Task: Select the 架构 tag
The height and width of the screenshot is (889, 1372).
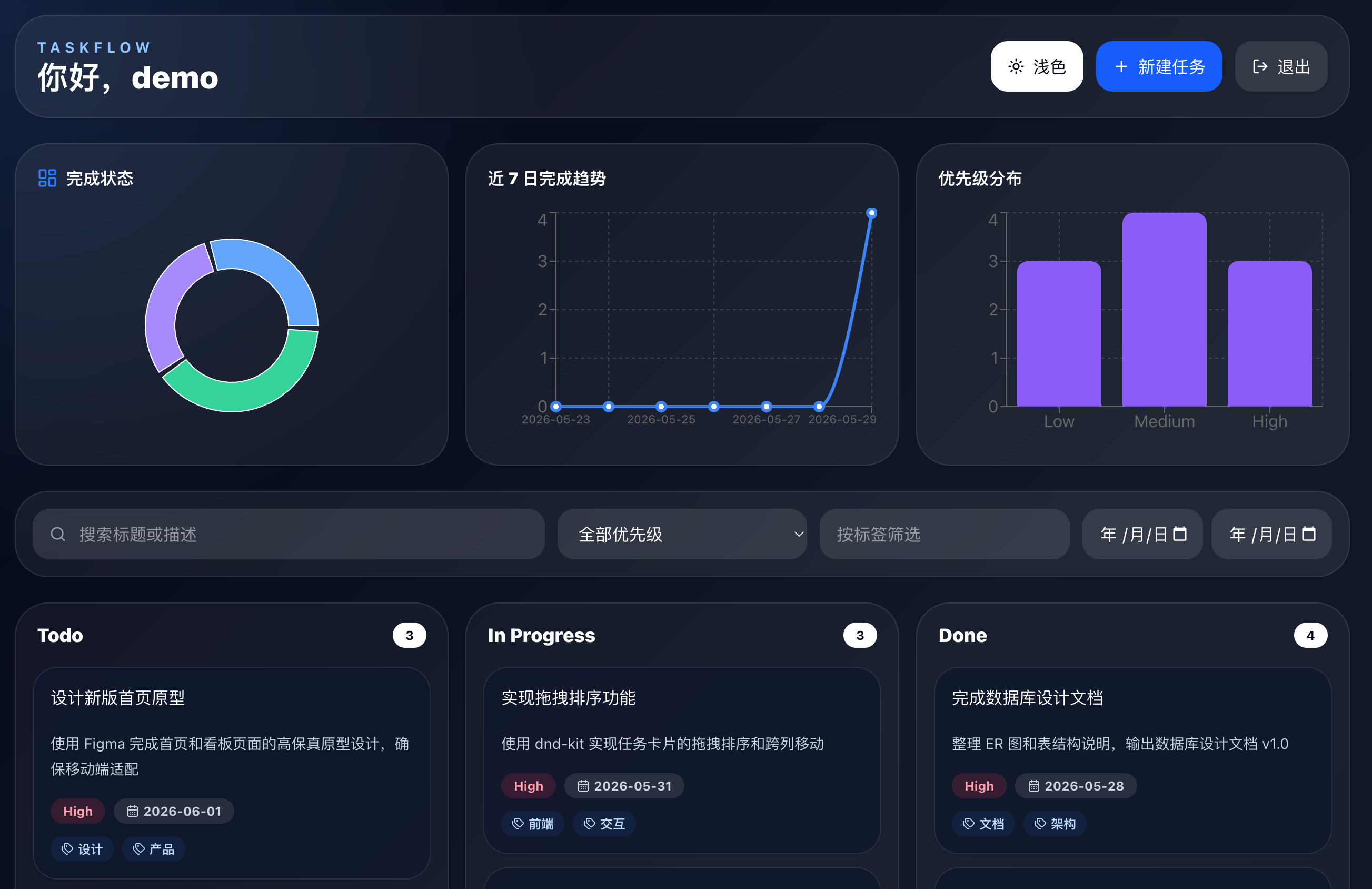Action: (x=1055, y=823)
